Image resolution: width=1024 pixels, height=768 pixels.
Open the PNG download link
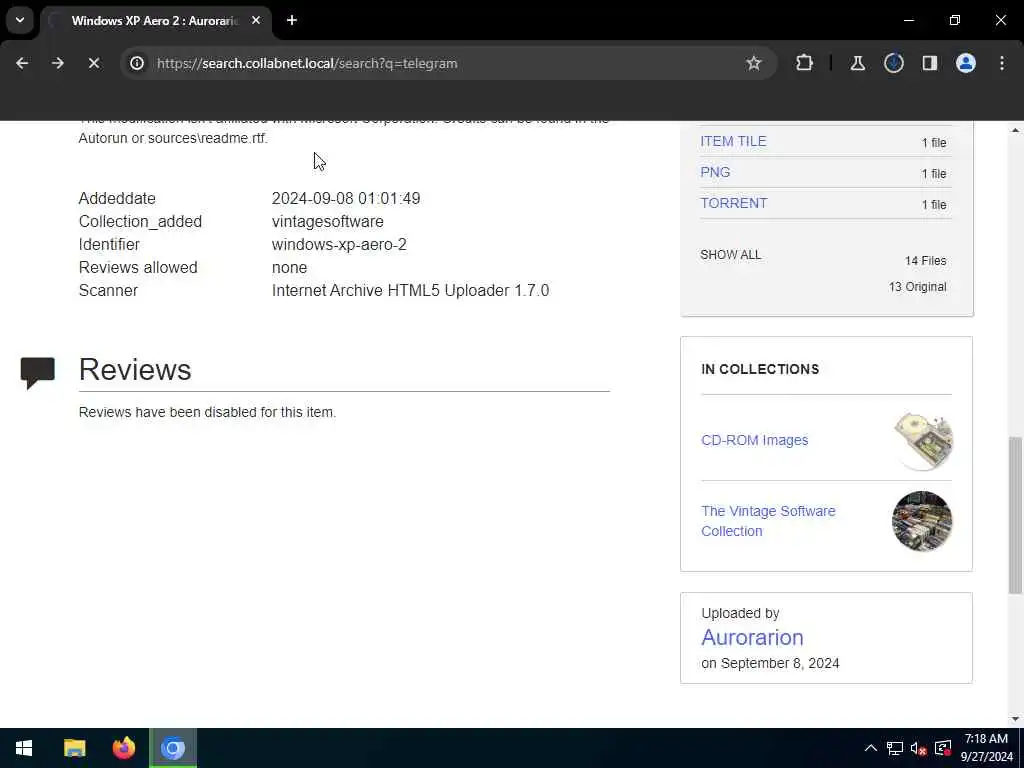tap(715, 172)
